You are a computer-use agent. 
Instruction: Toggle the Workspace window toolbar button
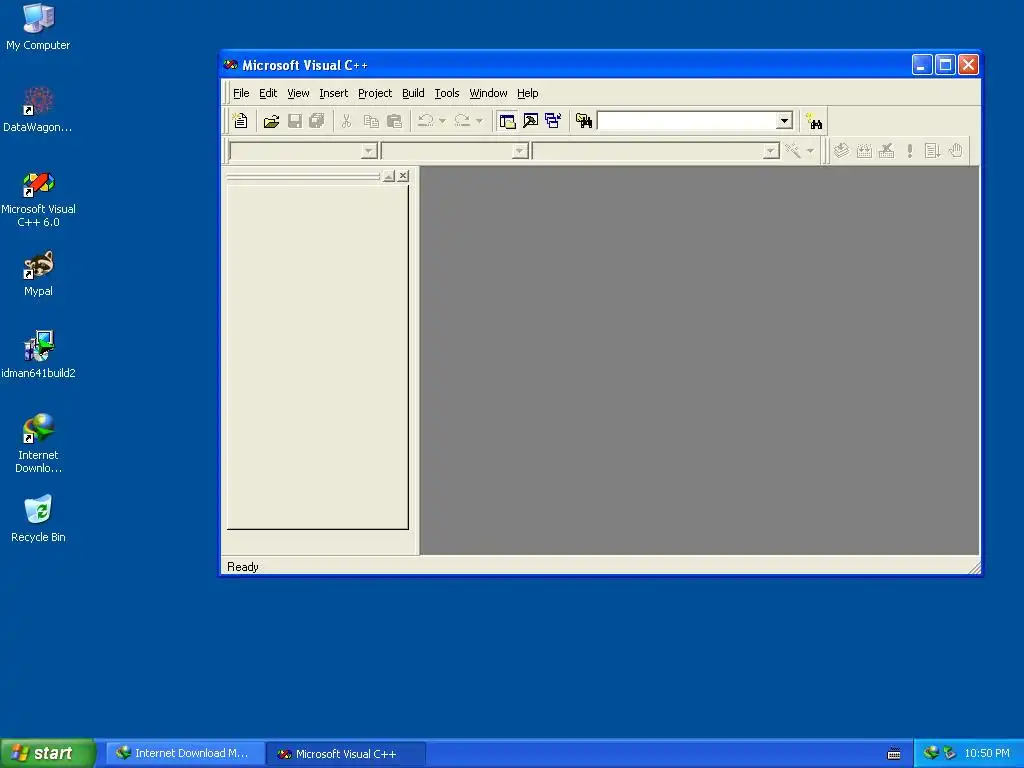(x=507, y=121)
